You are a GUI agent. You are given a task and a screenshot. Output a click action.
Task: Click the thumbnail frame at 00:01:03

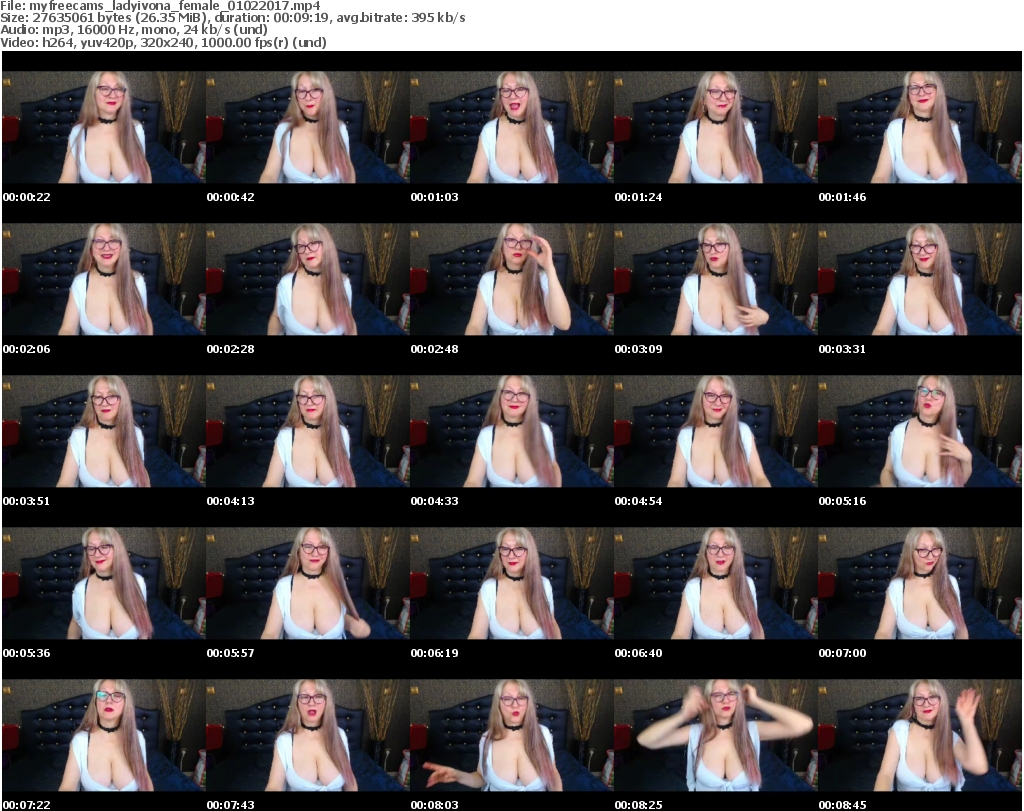[511, 127]
